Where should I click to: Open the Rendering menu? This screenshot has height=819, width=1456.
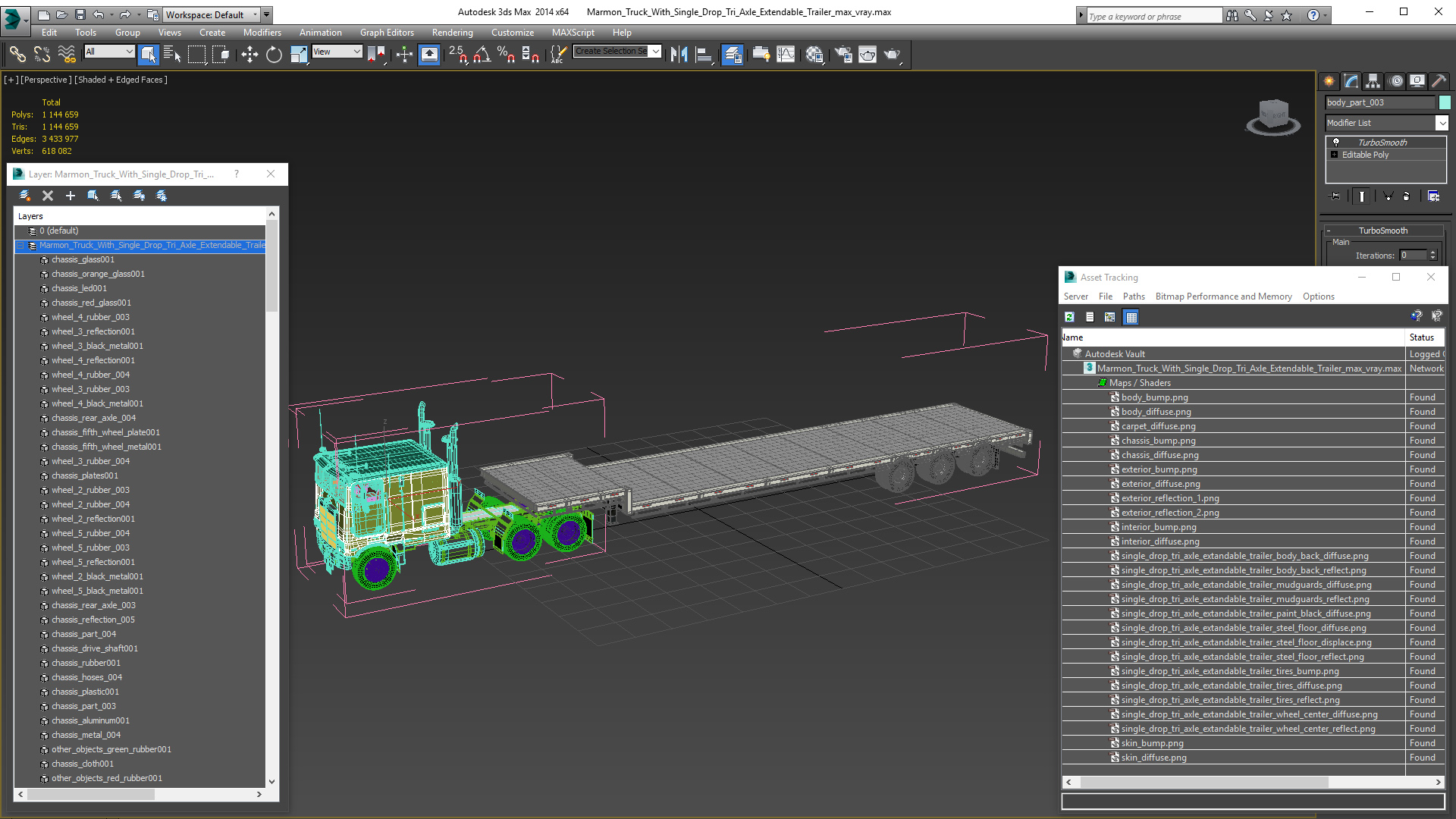point(452,33)
